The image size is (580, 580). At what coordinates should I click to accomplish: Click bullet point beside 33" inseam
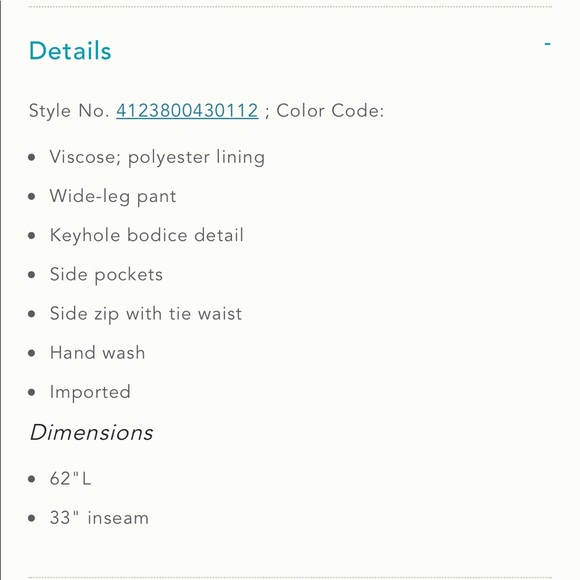tap(32, 518)
